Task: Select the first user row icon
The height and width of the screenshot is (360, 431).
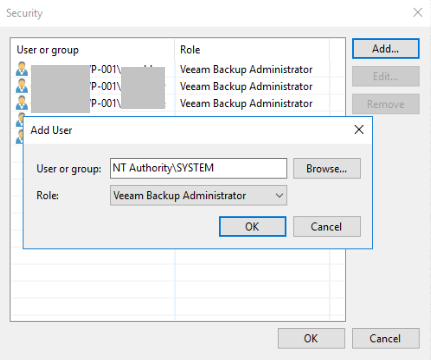Action: point(22,69)
